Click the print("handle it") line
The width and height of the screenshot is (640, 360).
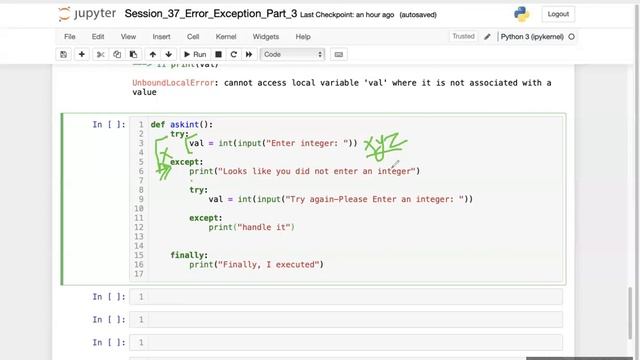251,227
